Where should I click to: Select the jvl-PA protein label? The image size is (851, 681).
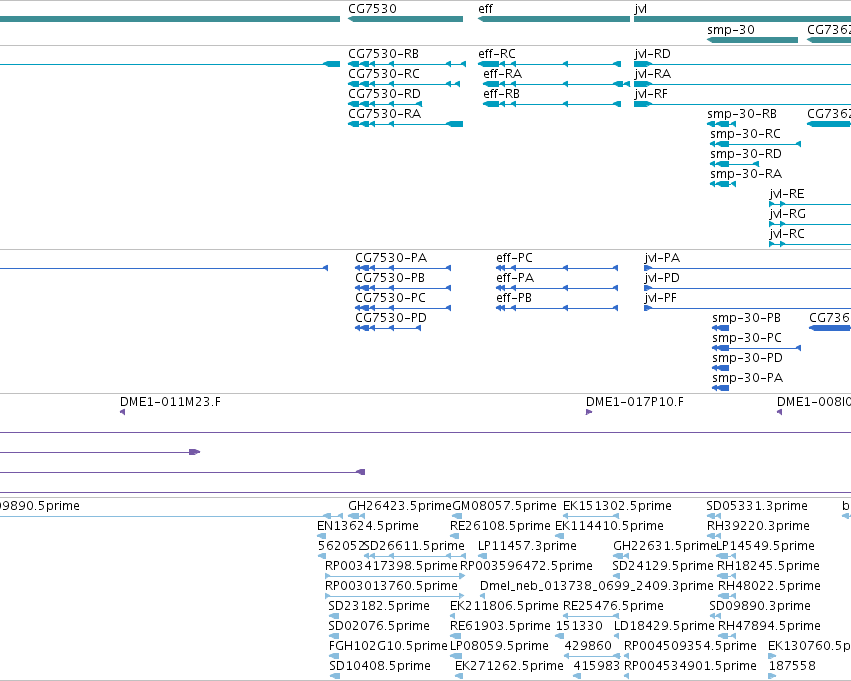coord(662,258)
